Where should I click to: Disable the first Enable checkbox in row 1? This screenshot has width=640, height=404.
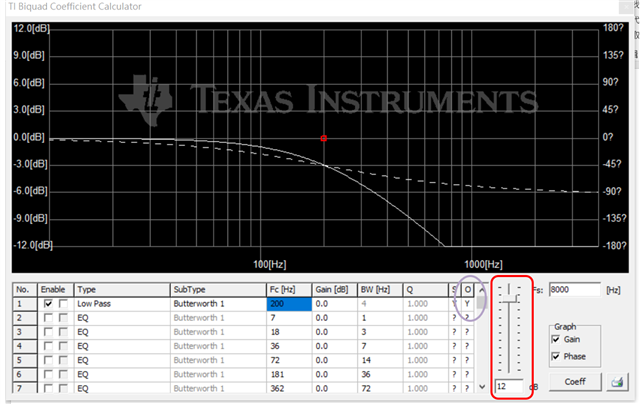(x=48, y=304)
